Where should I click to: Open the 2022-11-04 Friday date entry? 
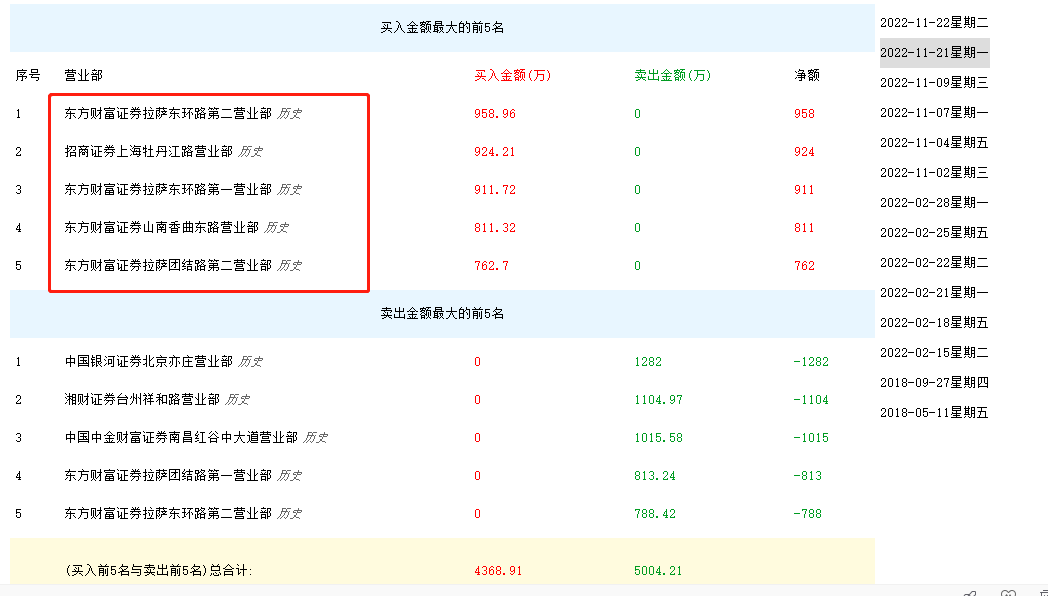934,143
